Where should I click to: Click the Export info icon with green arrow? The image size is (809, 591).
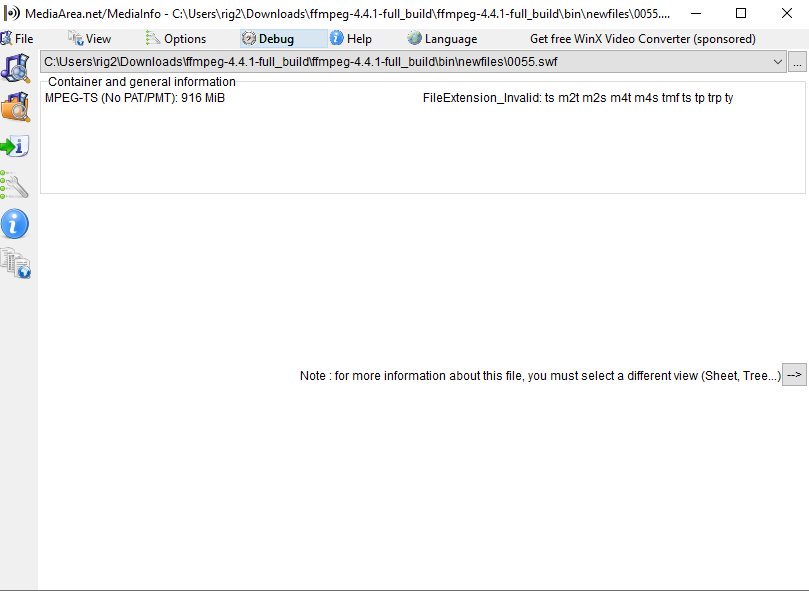point(15,147)
